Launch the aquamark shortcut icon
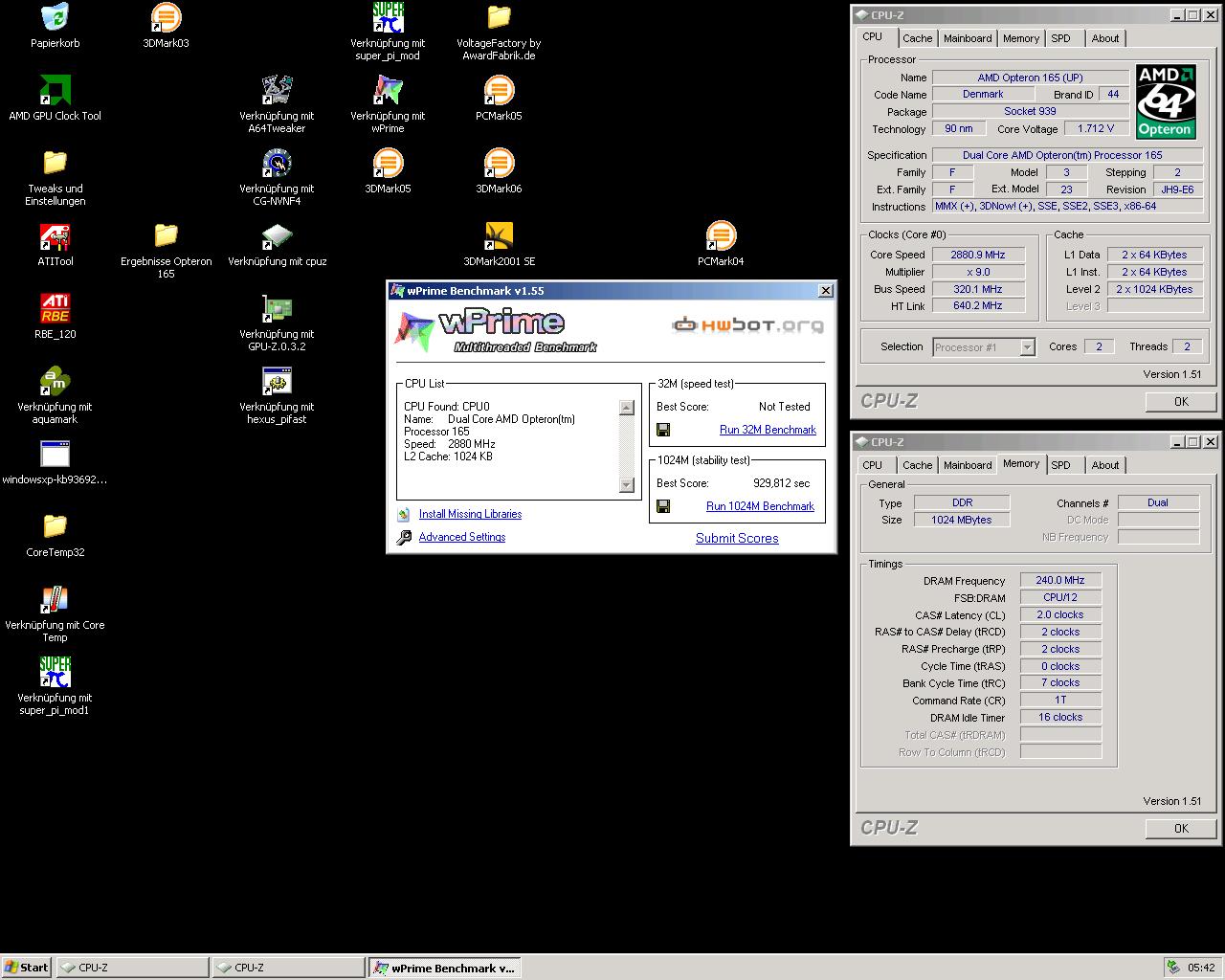 pos(55,381)
